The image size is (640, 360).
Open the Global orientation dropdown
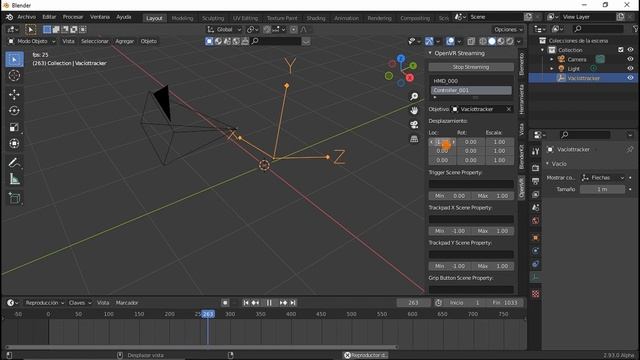coord(224,29)
